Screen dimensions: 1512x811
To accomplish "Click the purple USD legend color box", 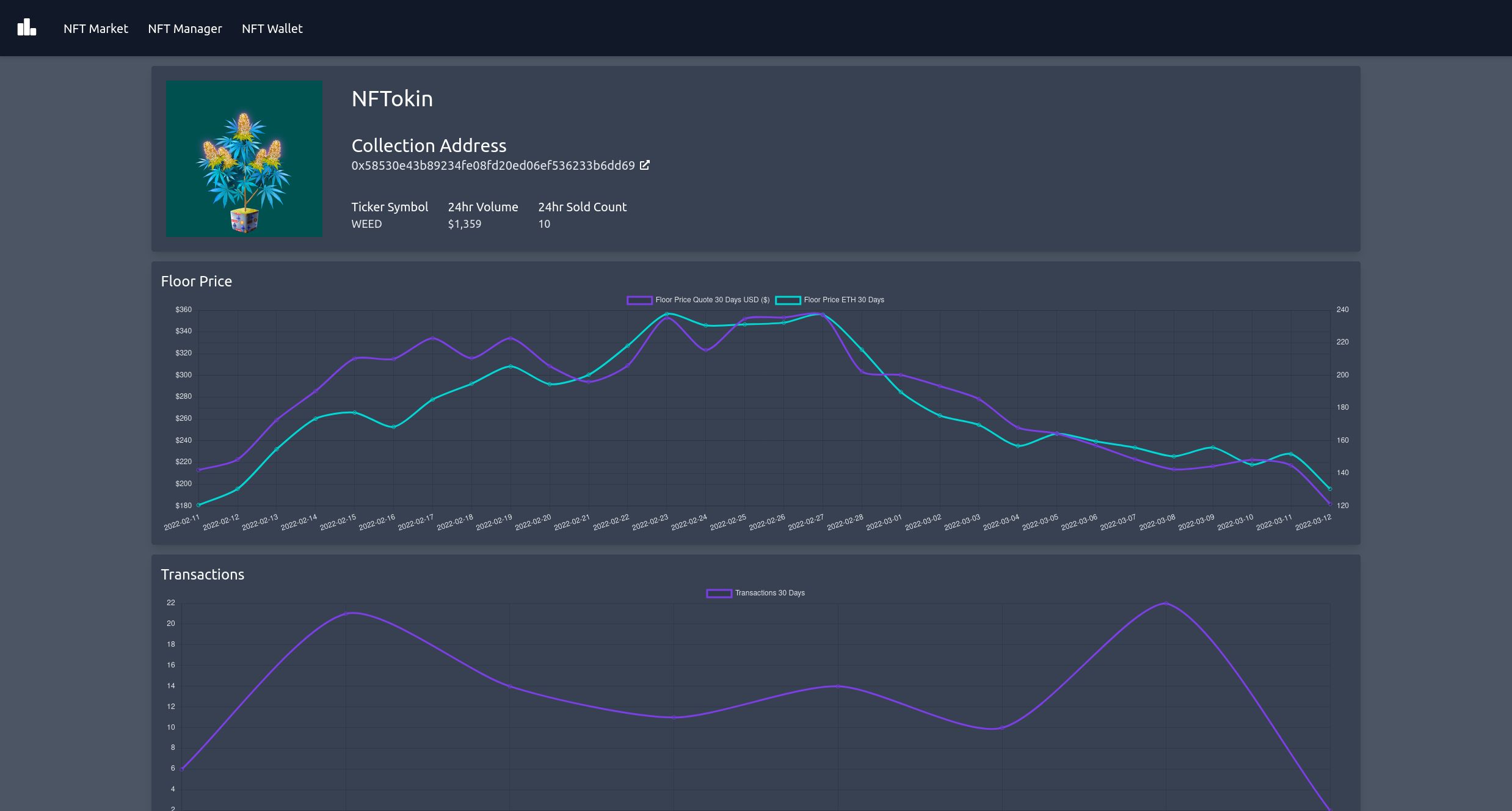I will 639,300.
